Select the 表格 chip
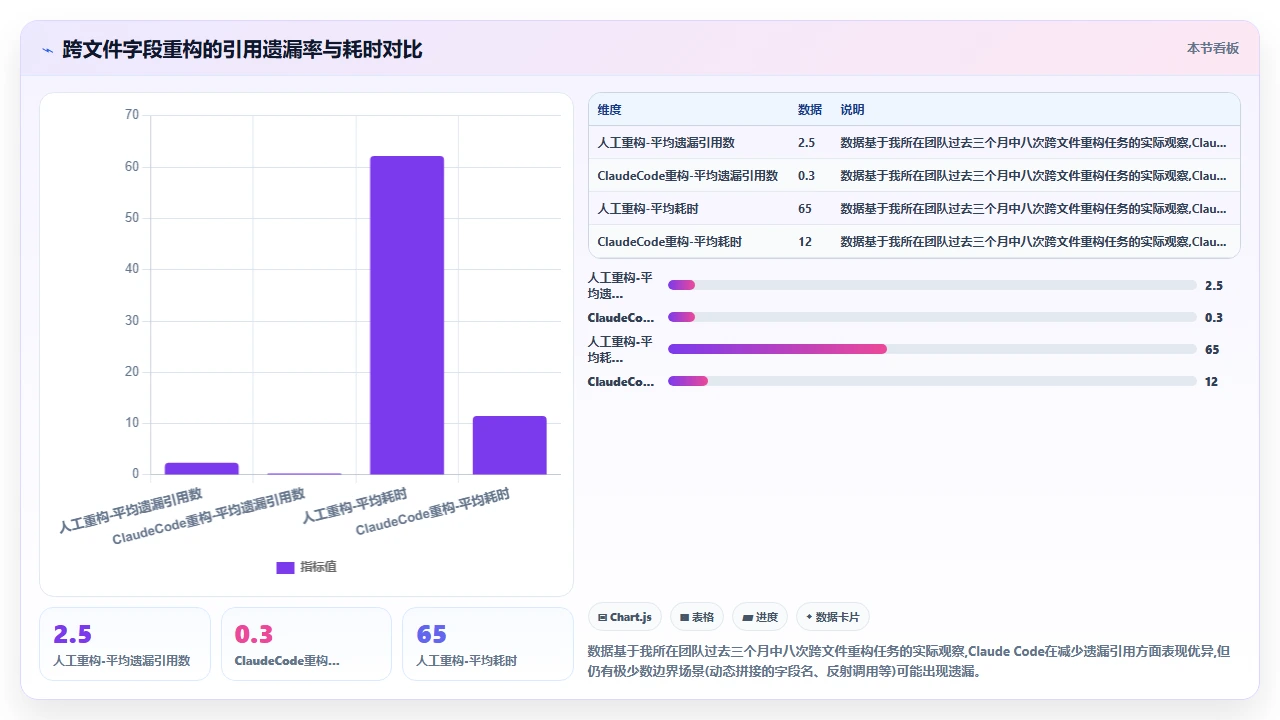Image resolution: width=1280 pixels, height=720 pixels. coord(696,617)
